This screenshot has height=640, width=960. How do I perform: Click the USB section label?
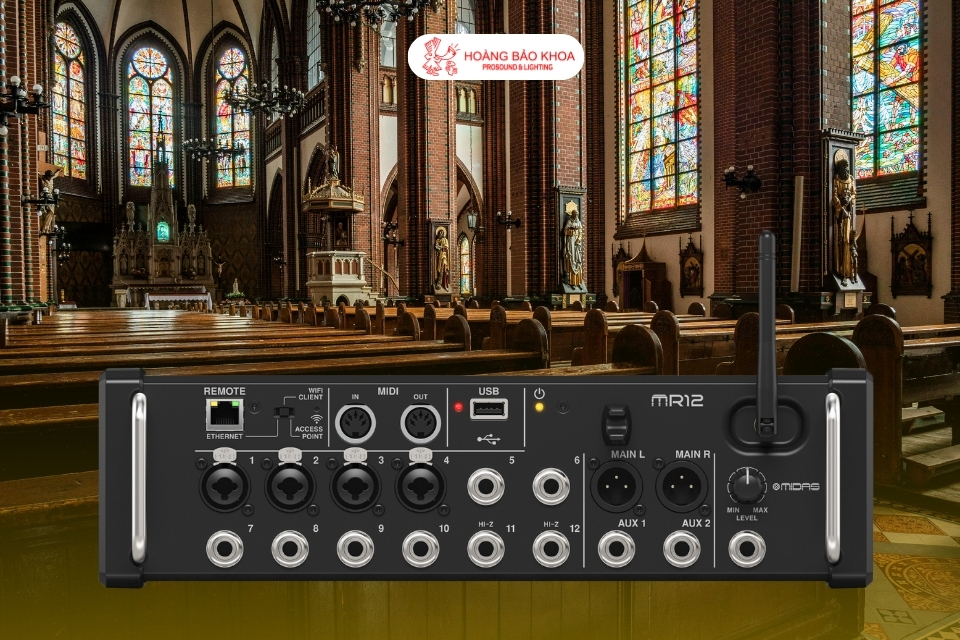489,391
